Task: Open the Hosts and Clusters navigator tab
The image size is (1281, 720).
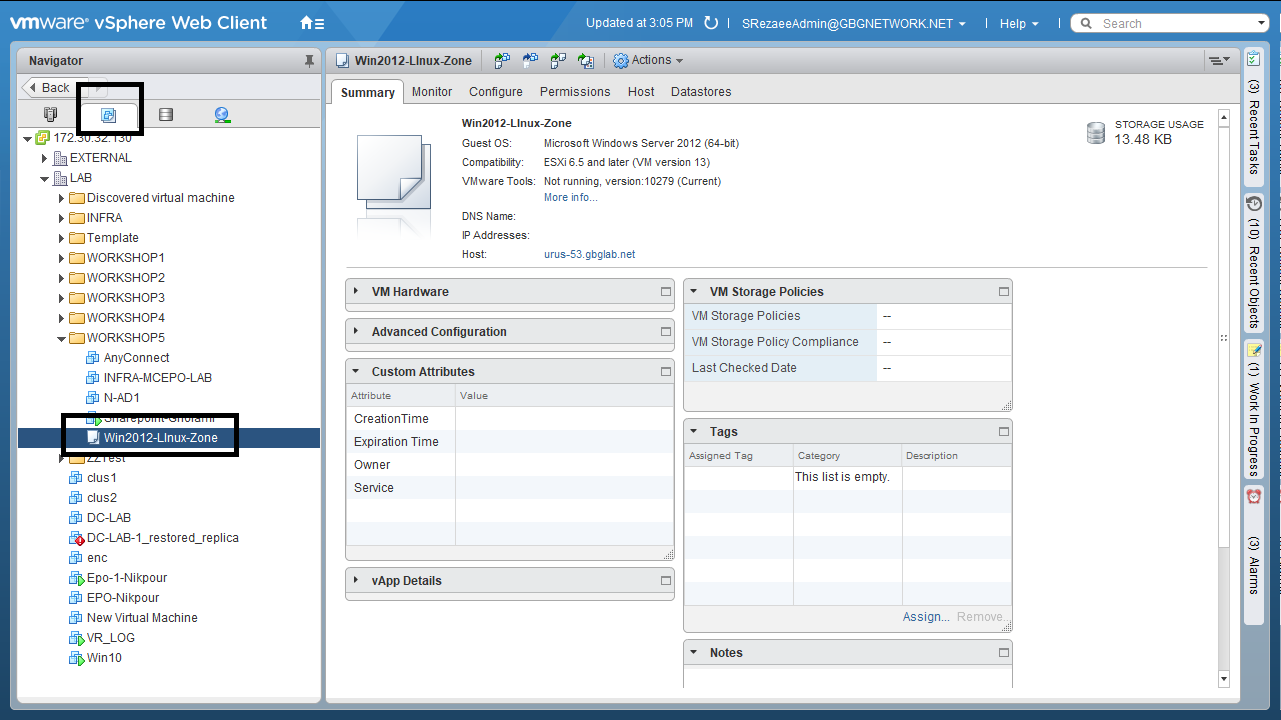Action: 51,115
